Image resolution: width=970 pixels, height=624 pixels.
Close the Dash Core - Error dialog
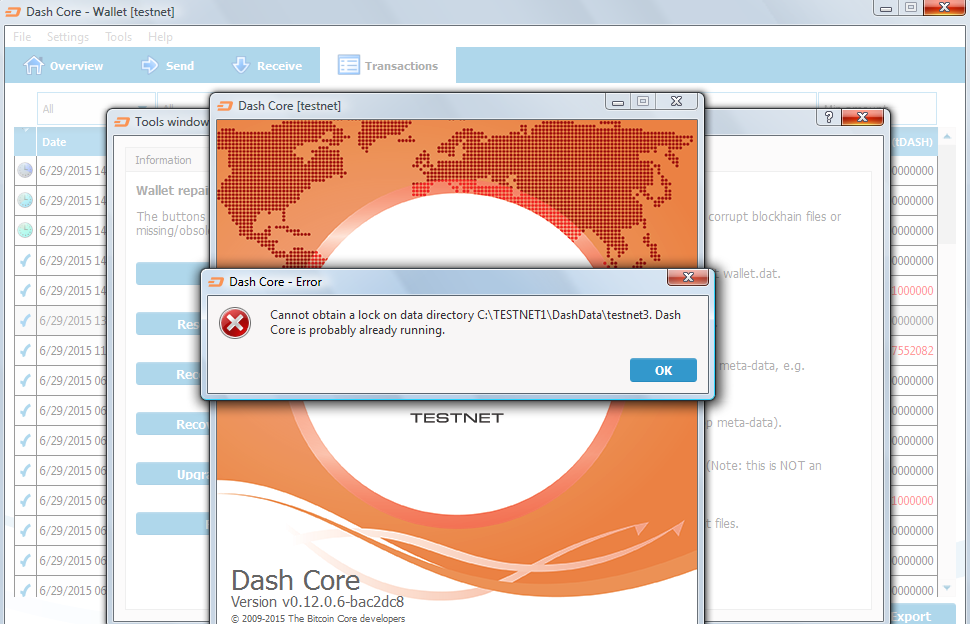click(x=688, y=277)
